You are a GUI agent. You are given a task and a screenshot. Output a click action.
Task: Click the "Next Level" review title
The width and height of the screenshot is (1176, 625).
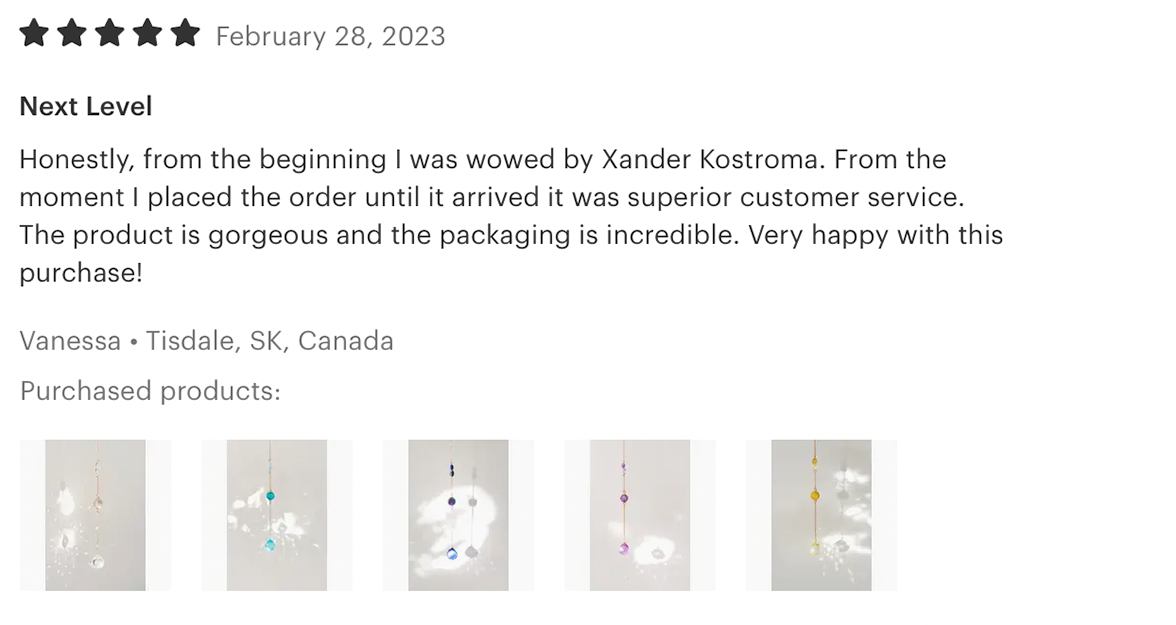point(86,107)
